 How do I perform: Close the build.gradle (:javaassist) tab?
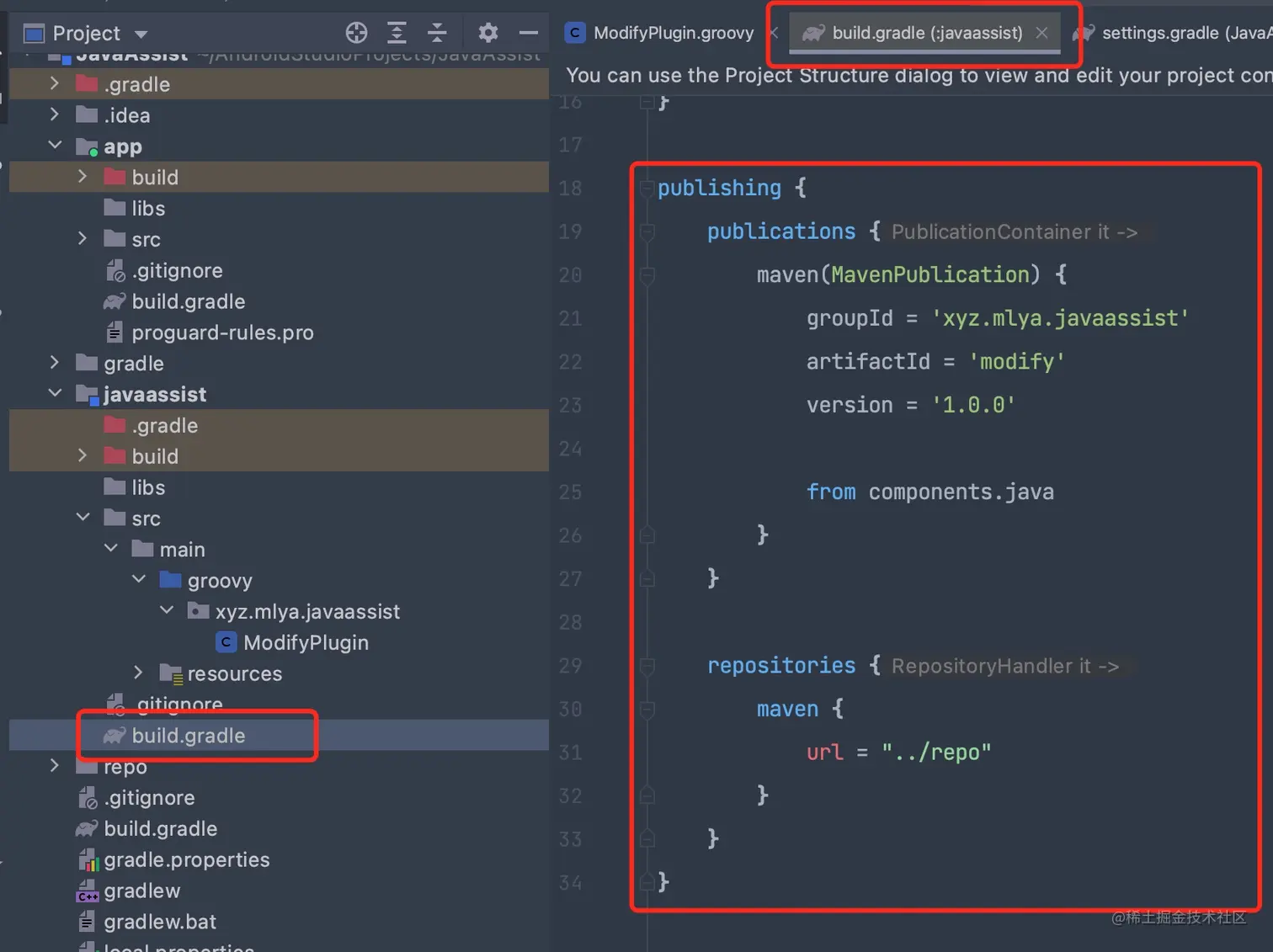point(1041,33)
